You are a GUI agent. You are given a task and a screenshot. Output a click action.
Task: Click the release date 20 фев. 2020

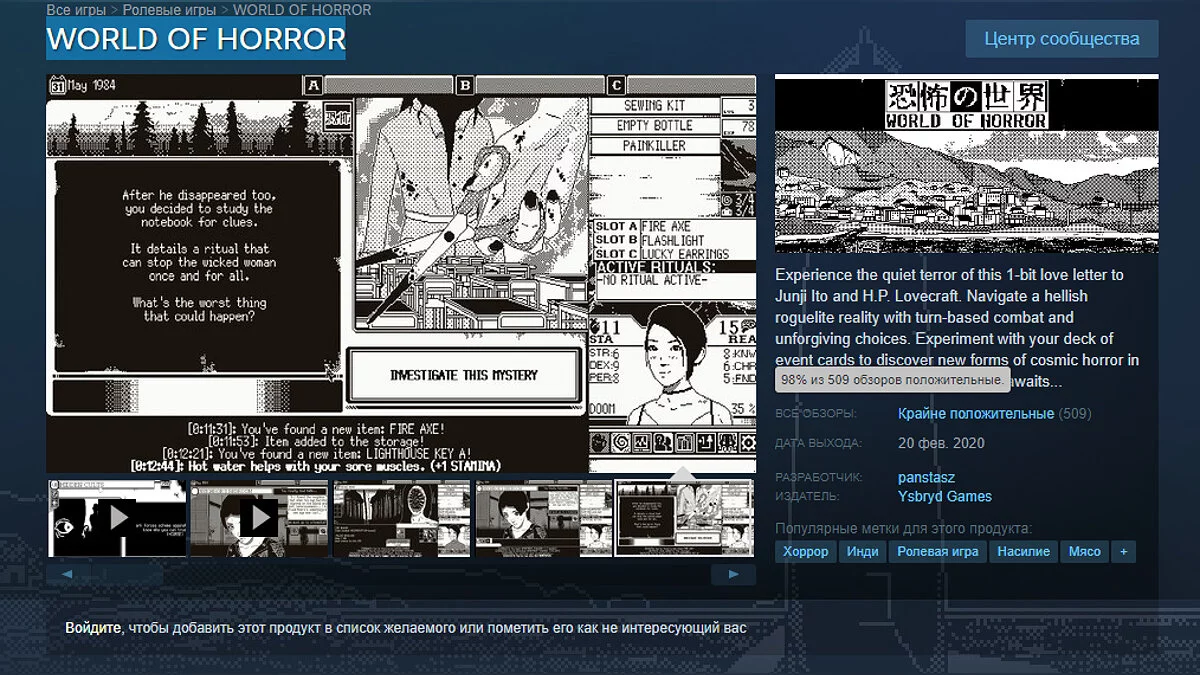(x=941, y=443)
